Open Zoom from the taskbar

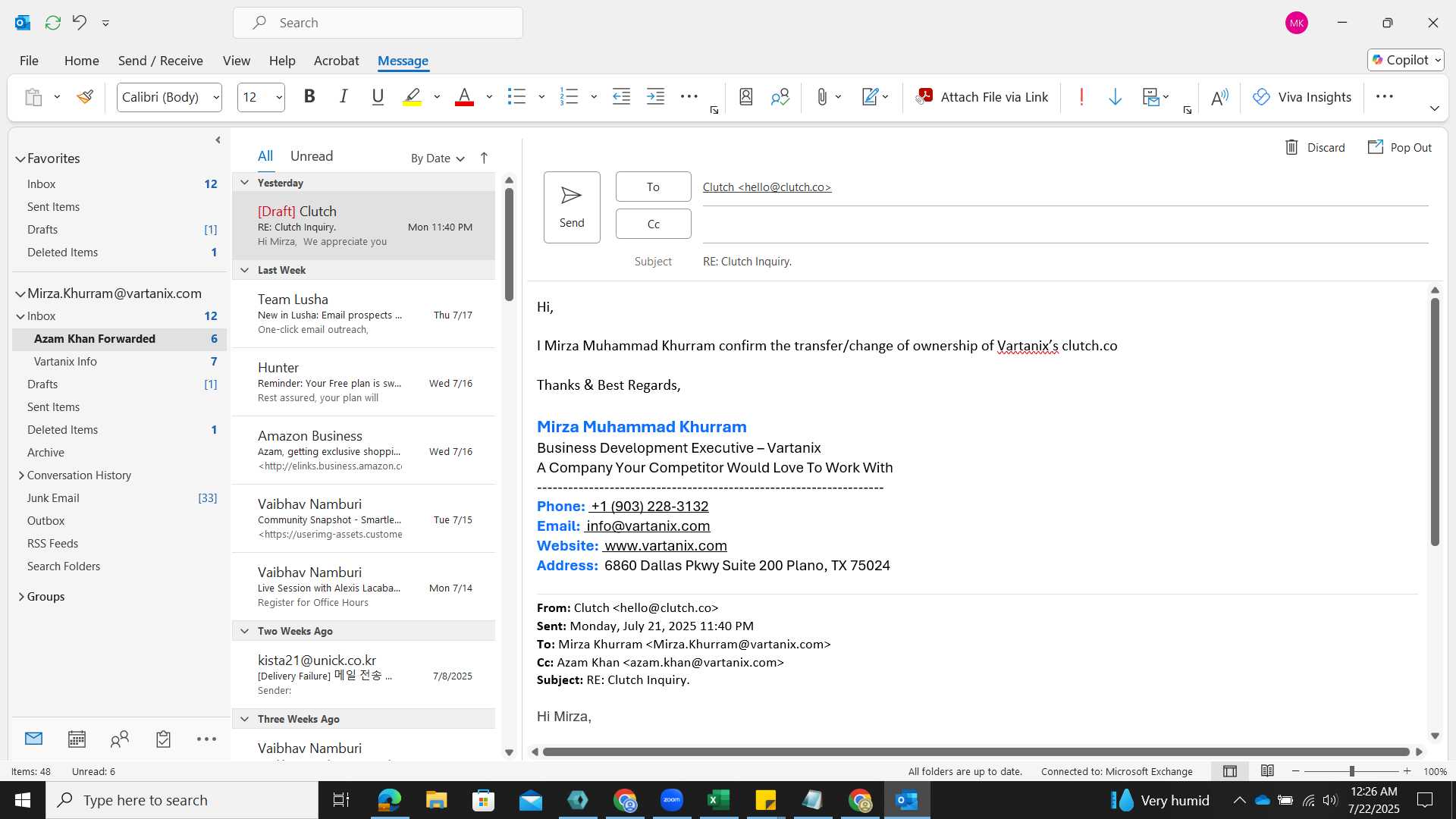pyautogui.click(x=672, y=800)
